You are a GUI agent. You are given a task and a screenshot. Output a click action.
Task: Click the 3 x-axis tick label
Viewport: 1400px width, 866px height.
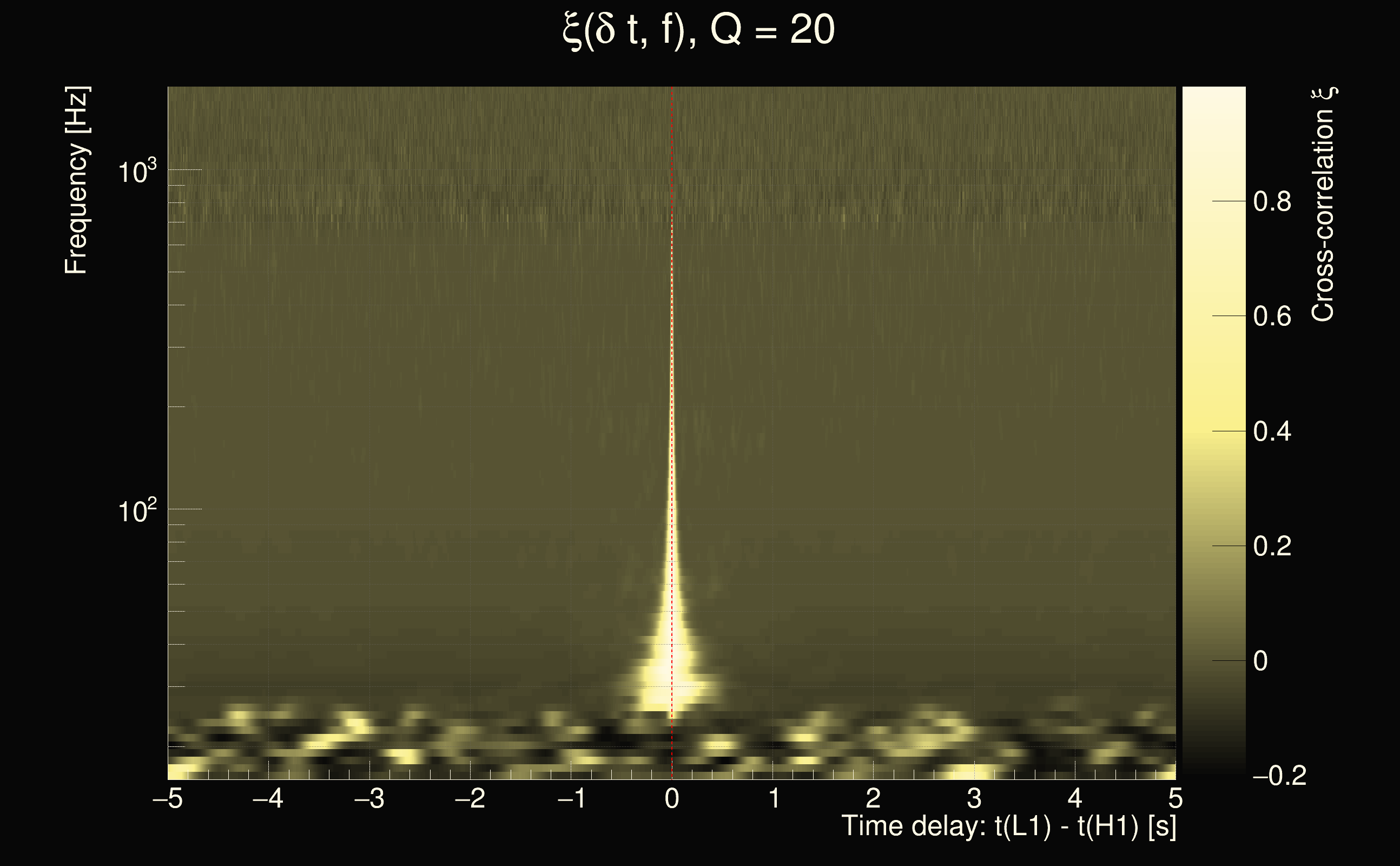click(974, 798)
